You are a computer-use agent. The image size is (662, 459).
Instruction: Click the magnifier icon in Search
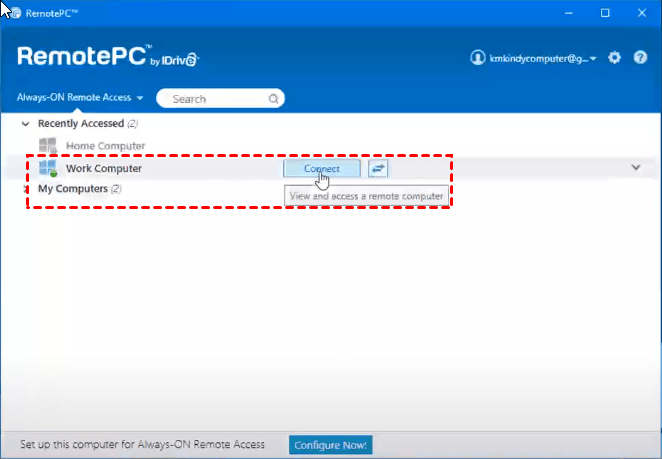pos(274,99)
